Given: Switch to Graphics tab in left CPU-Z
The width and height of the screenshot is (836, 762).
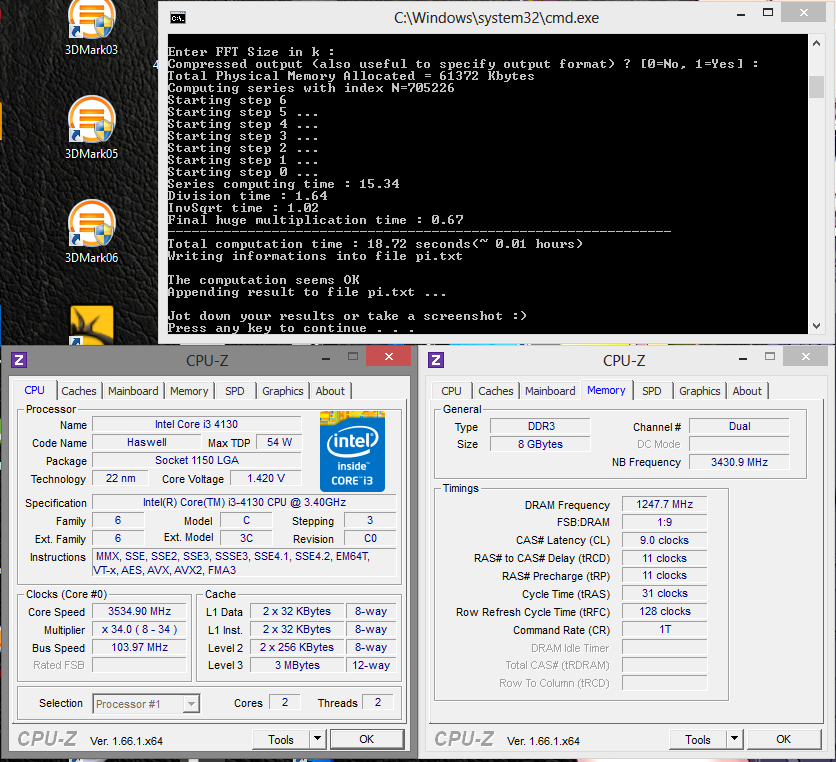Looking at the screenshot, I should [x=283, y=391].
